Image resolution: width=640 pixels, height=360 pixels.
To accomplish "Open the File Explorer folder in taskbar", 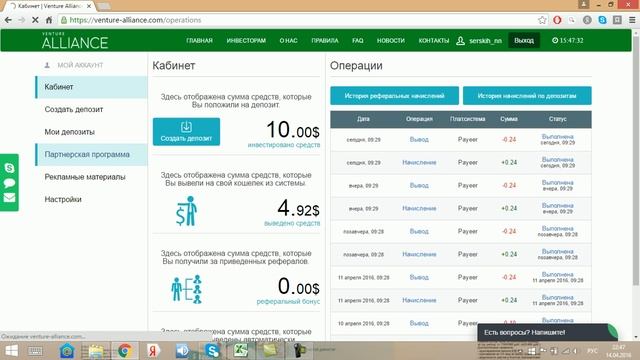I will [96, 351].
